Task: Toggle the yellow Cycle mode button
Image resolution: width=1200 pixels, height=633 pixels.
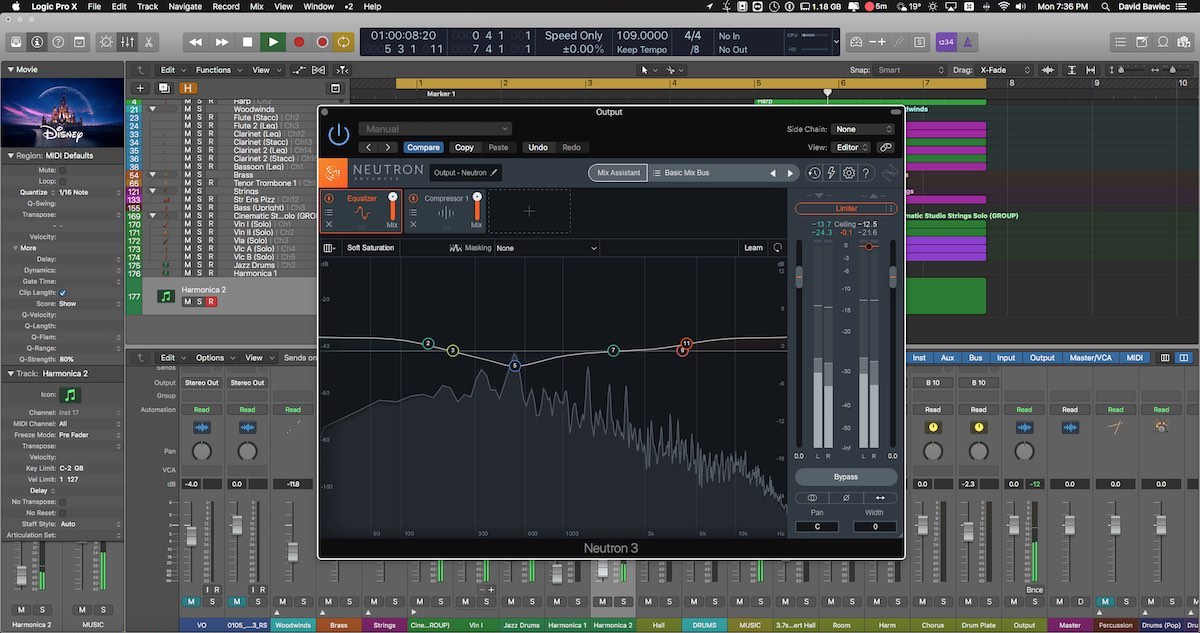Action: (344, 42)
